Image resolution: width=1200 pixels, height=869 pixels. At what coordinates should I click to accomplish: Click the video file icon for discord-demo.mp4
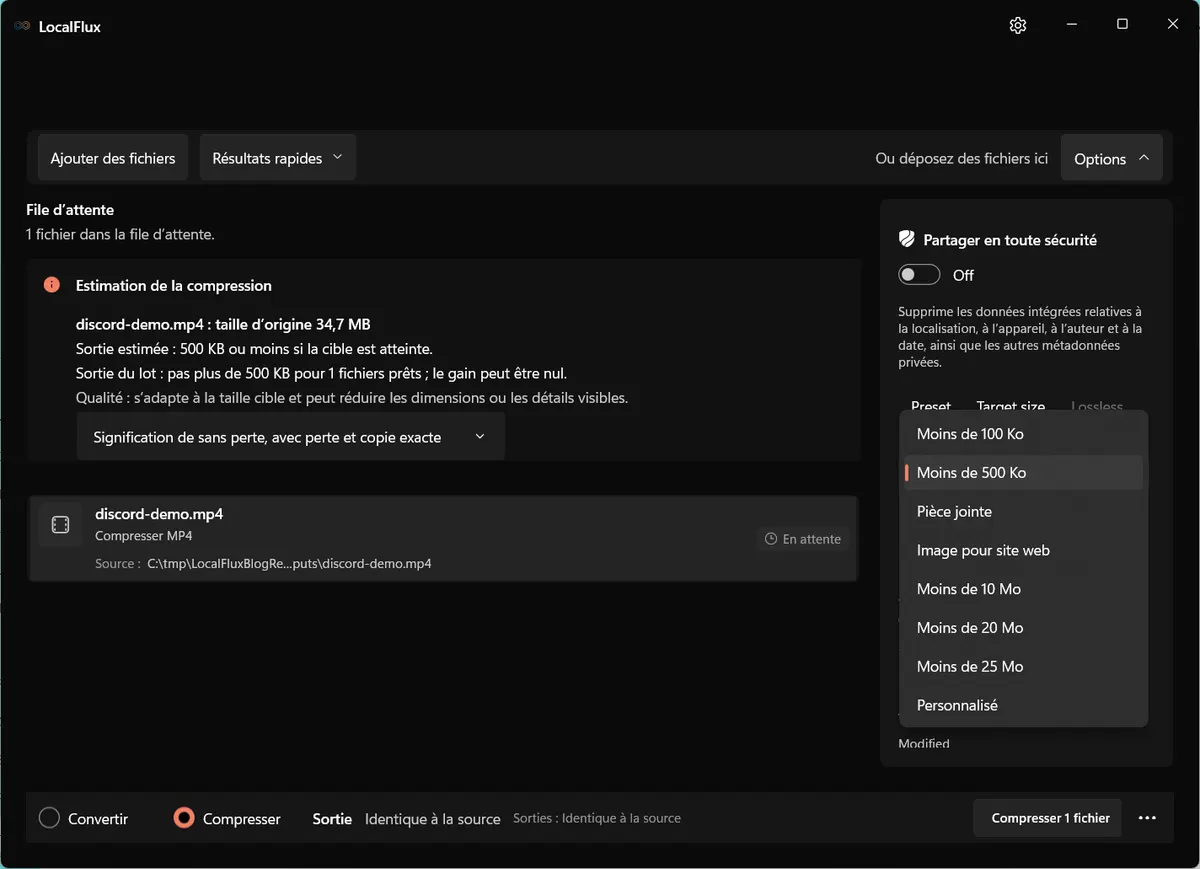click(x=60, y=525)
